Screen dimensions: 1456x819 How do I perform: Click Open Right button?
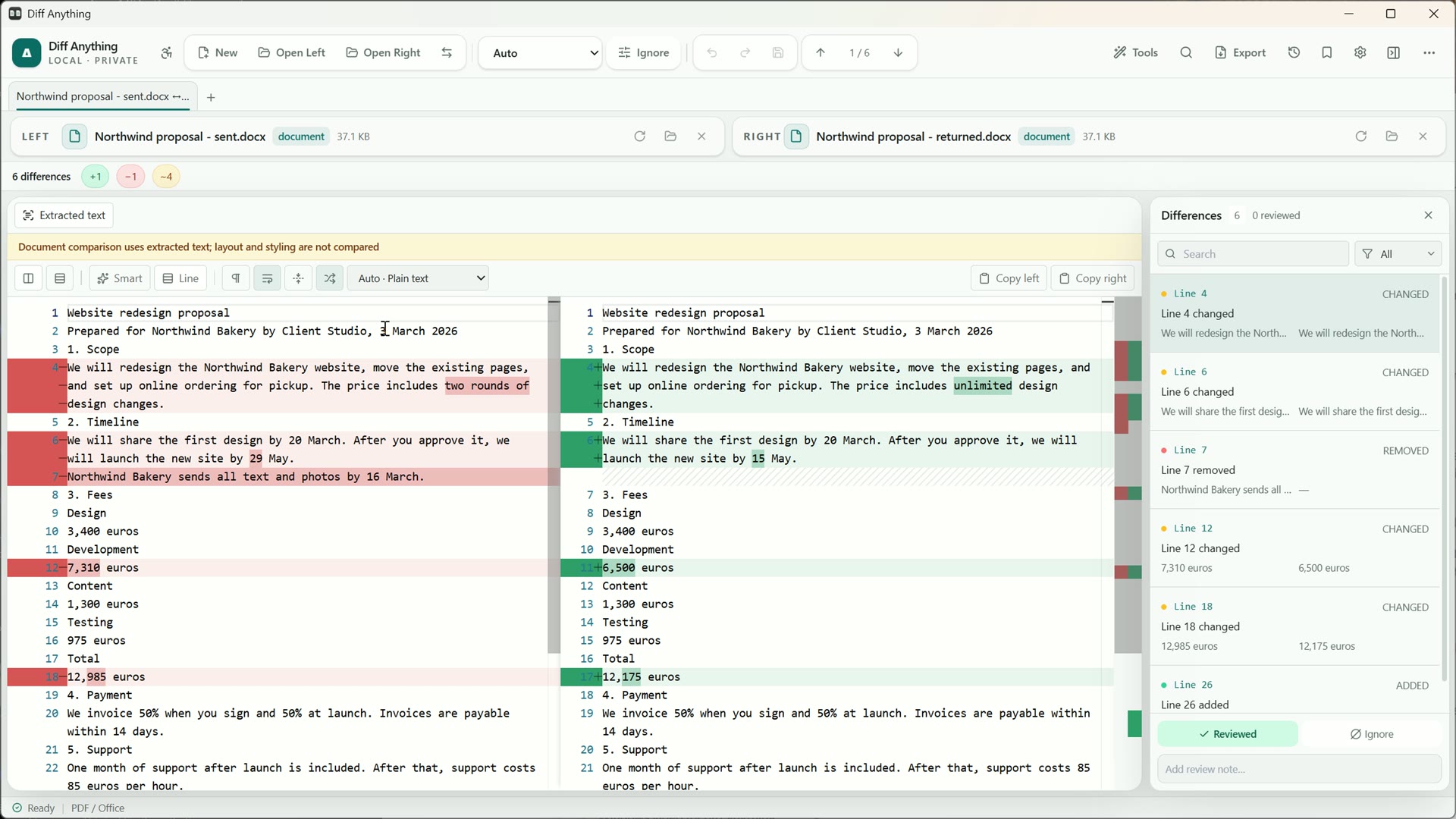point(384,53)
